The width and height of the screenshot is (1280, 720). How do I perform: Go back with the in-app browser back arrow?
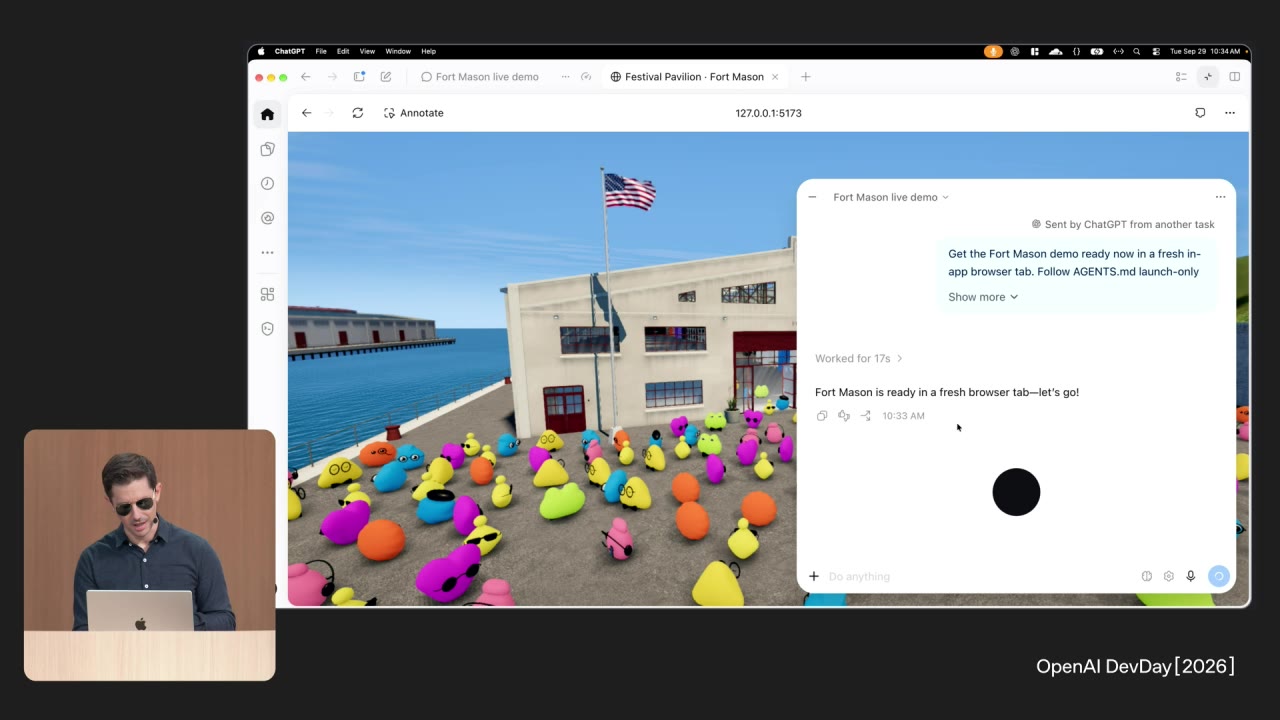(306, 113)
